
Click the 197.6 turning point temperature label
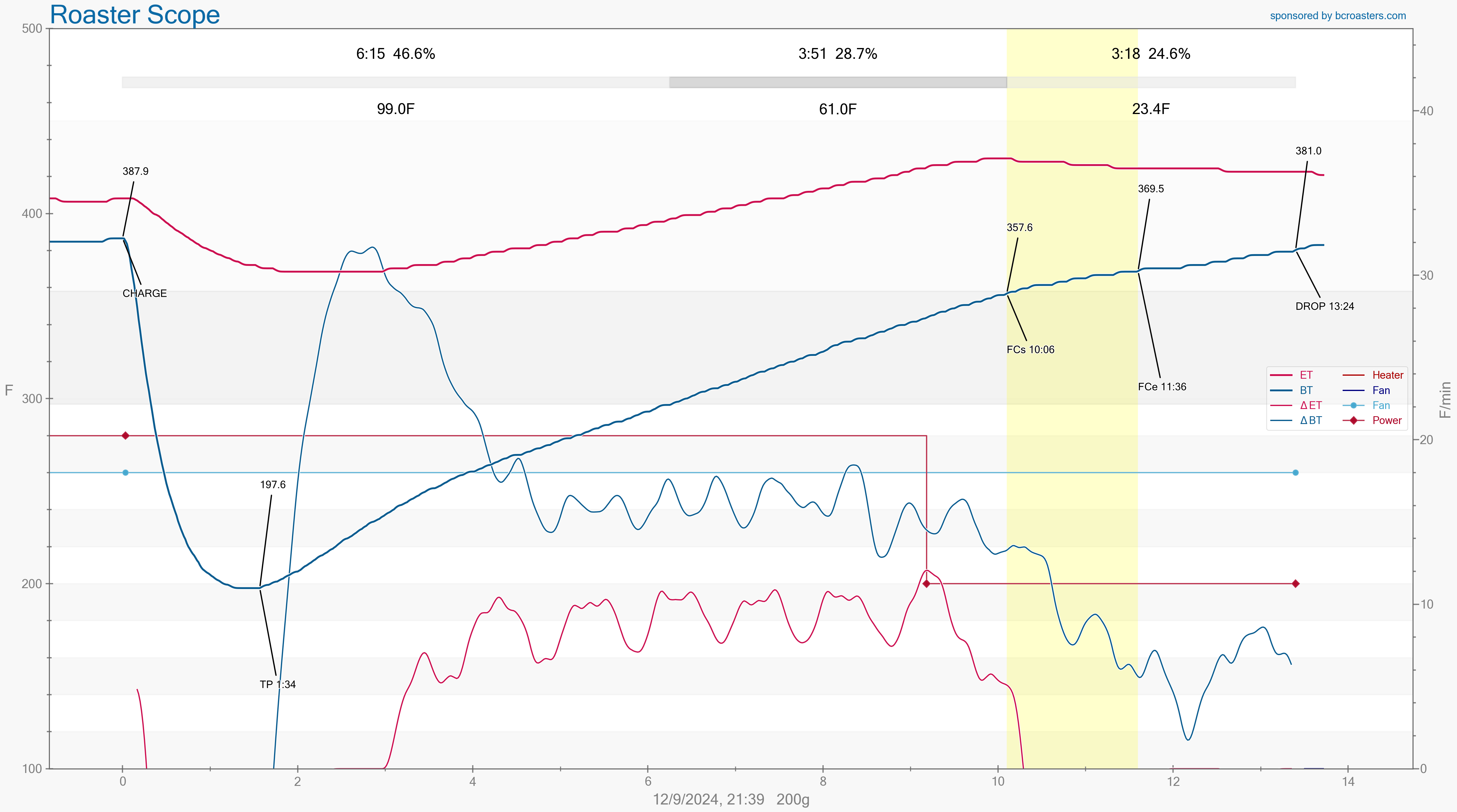[x=273, y=485]
